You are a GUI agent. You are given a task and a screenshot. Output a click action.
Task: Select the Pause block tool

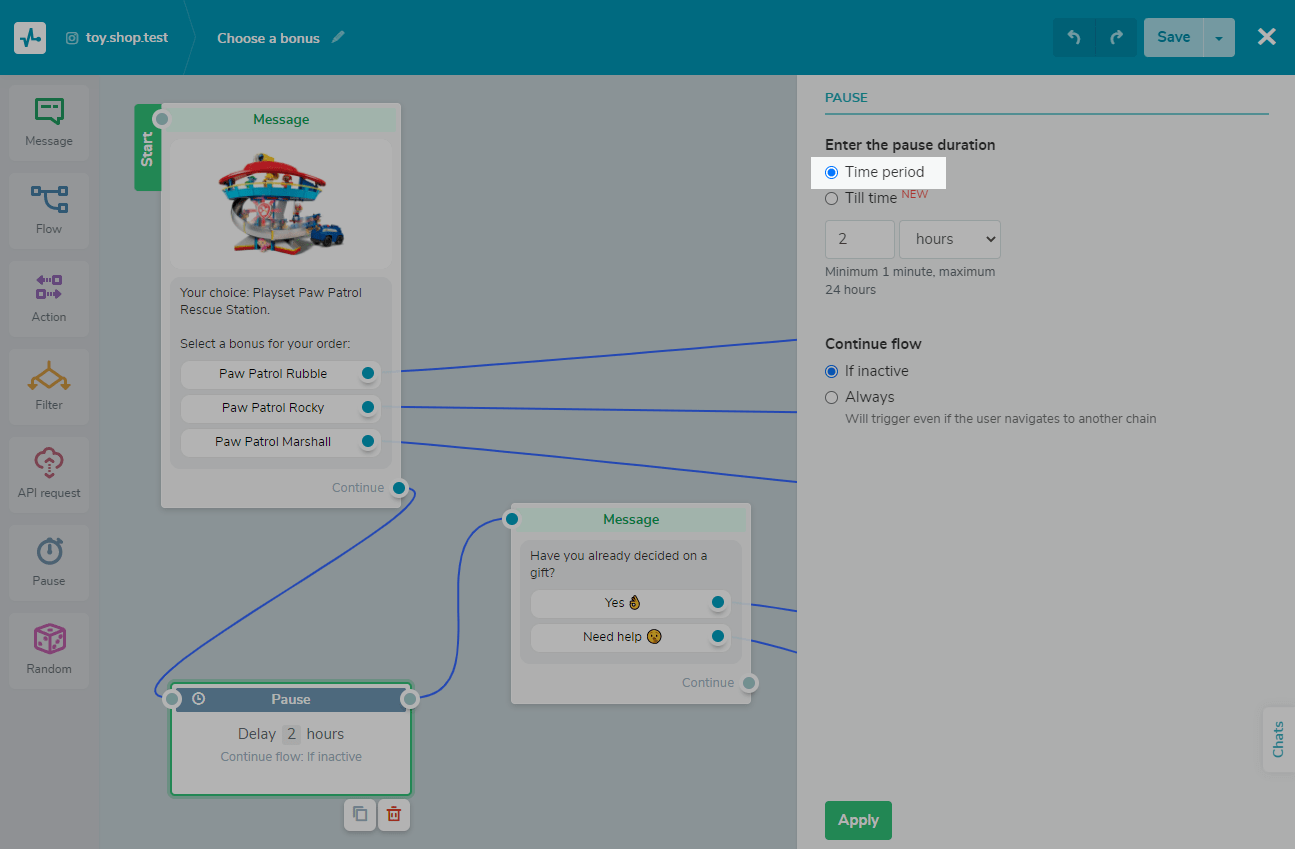(49, 563)
